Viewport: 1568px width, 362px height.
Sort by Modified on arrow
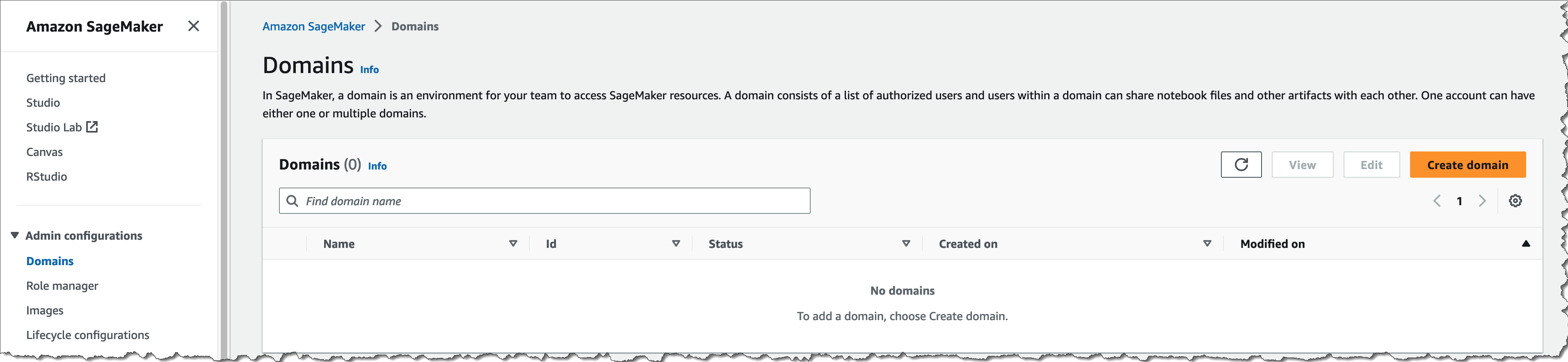coord(1525,244)
